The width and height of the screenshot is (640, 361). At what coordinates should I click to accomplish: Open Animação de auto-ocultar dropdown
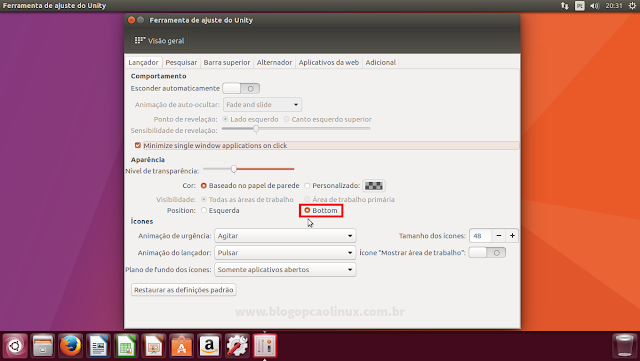pos(262,105)
